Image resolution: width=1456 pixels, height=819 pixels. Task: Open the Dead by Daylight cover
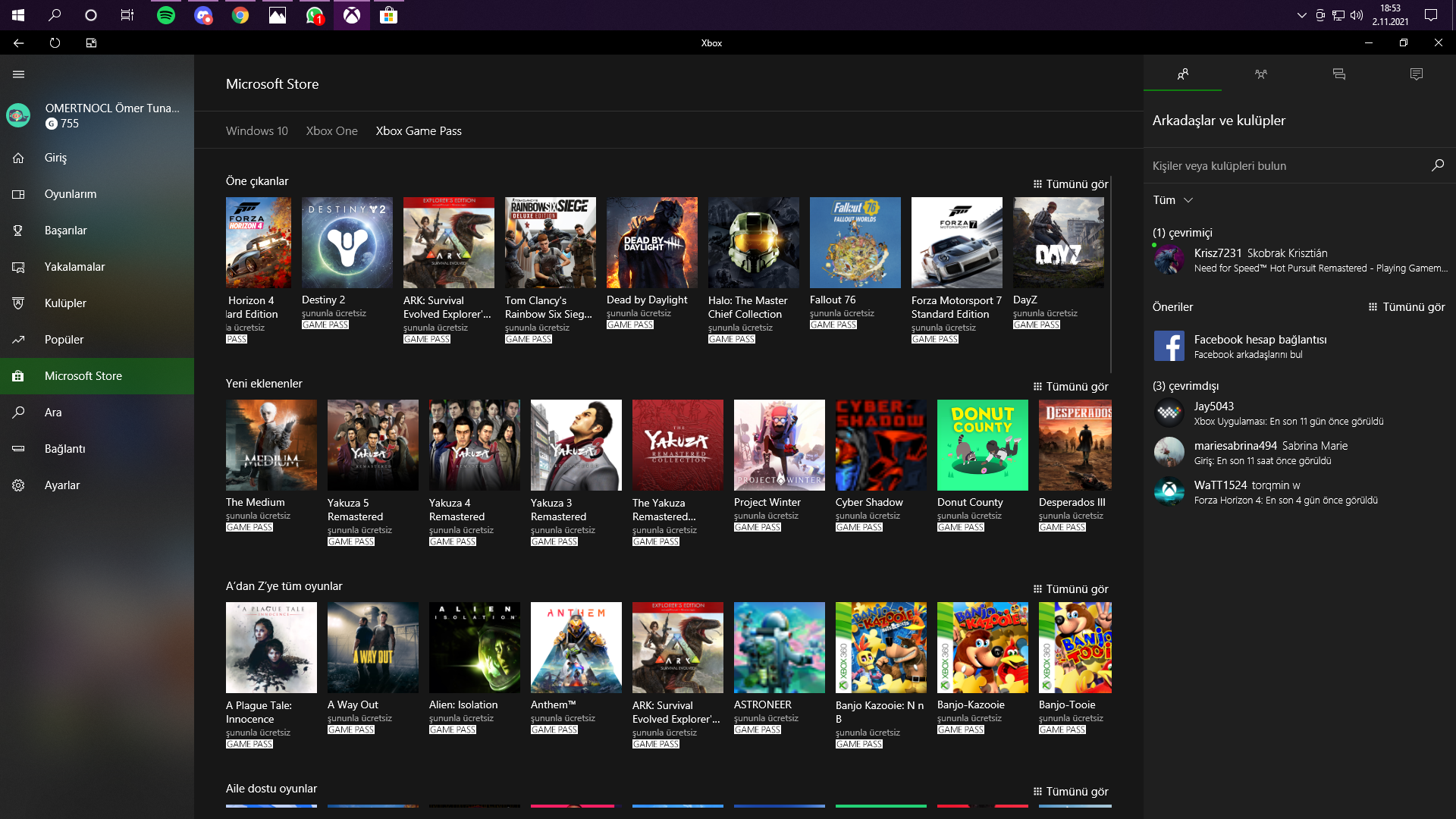[652, 243]
